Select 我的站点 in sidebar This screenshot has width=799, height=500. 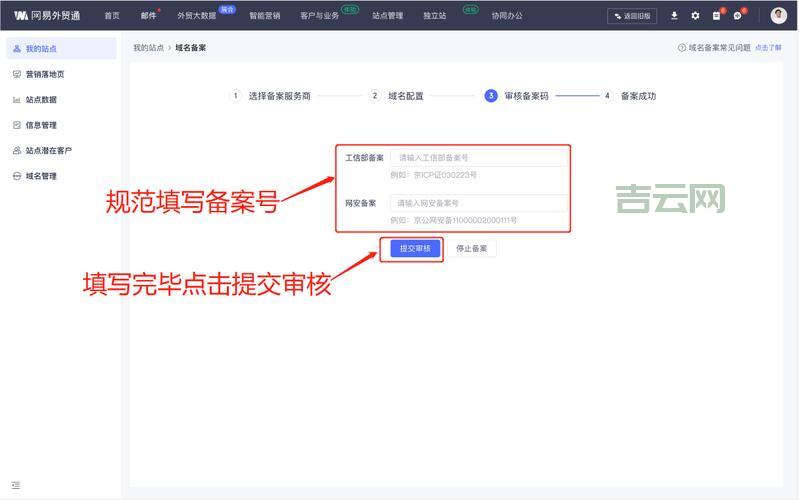[61, 48]
